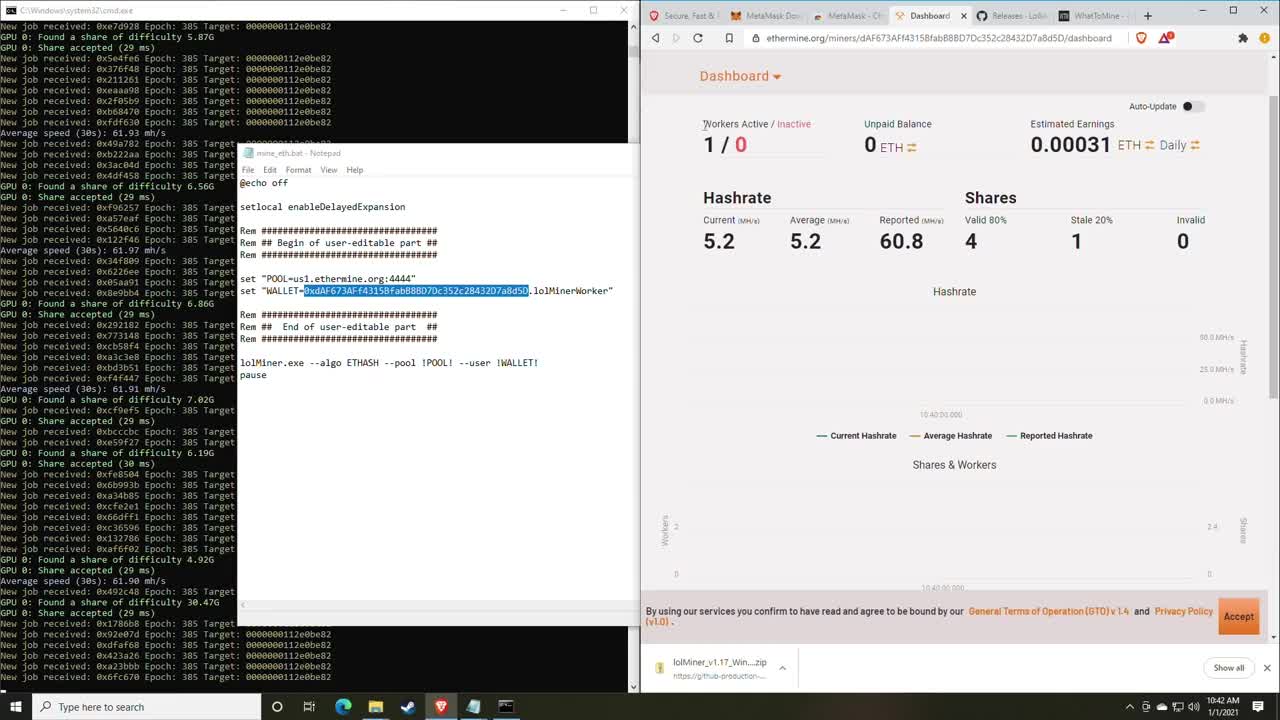Bookmark the current page icon

point(729,38)
